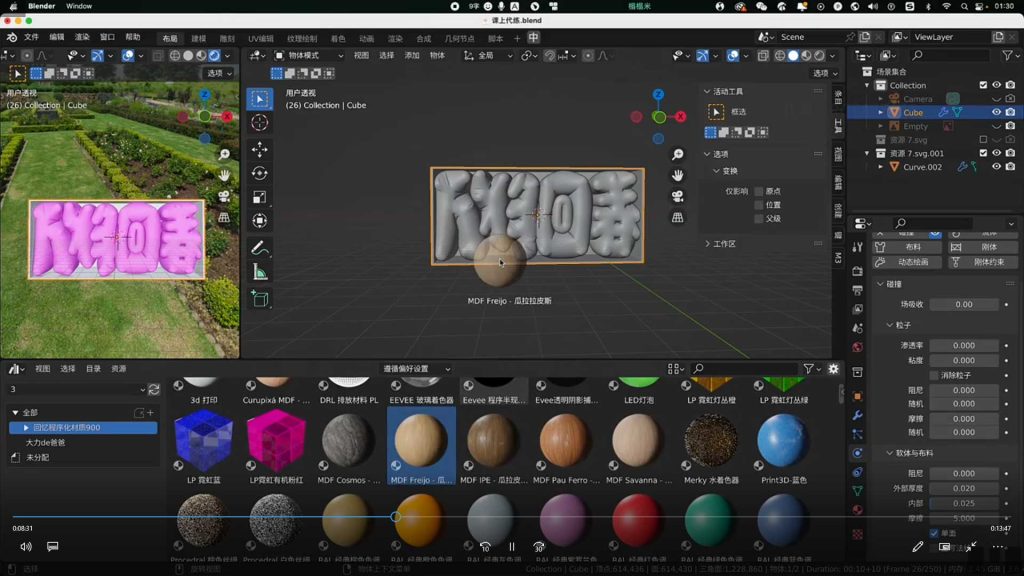
Task: Click the camera view icon in the main viewport
Action: (x=678, y=196)
